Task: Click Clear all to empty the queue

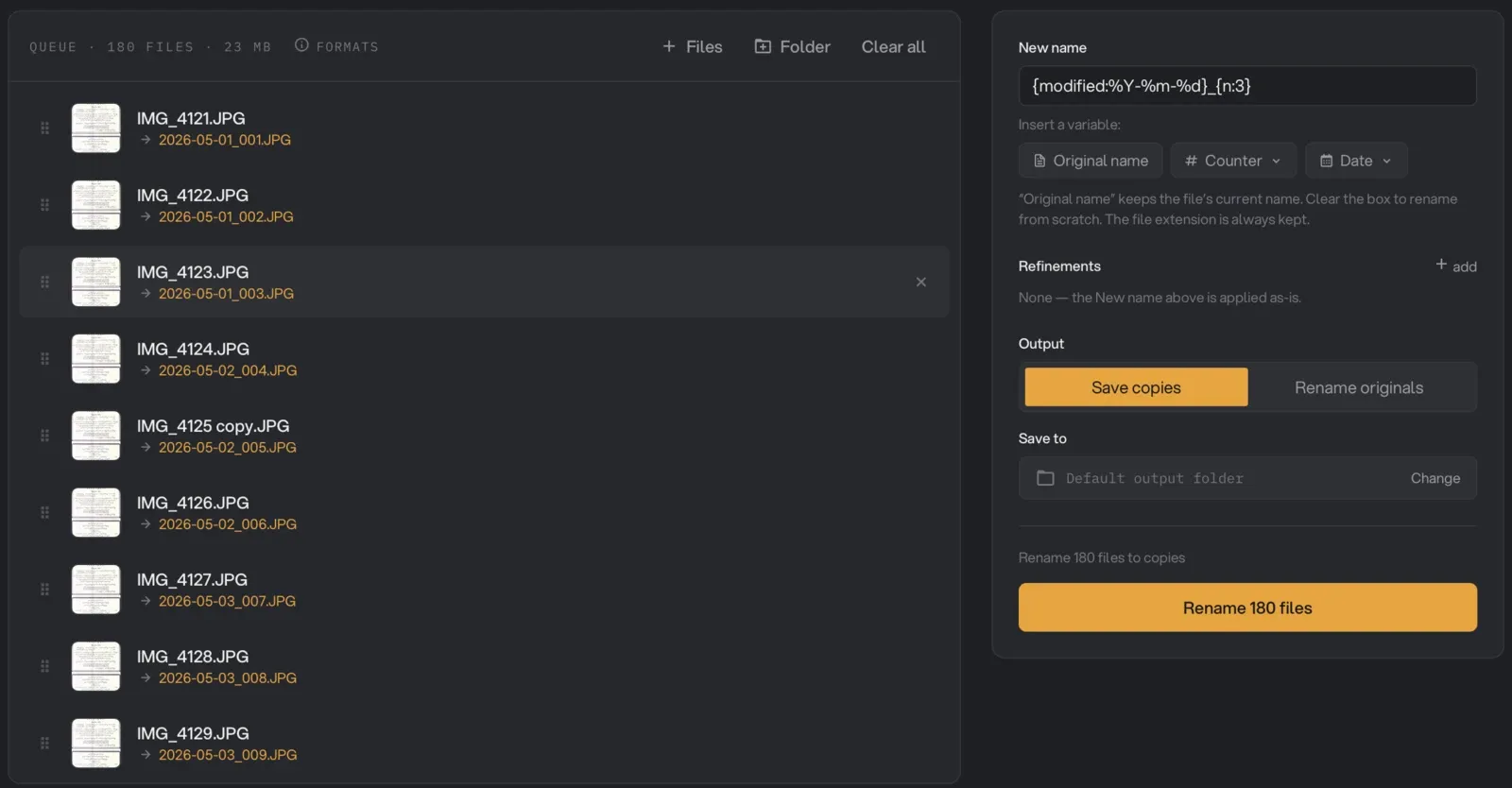Action: pos(893,46)
